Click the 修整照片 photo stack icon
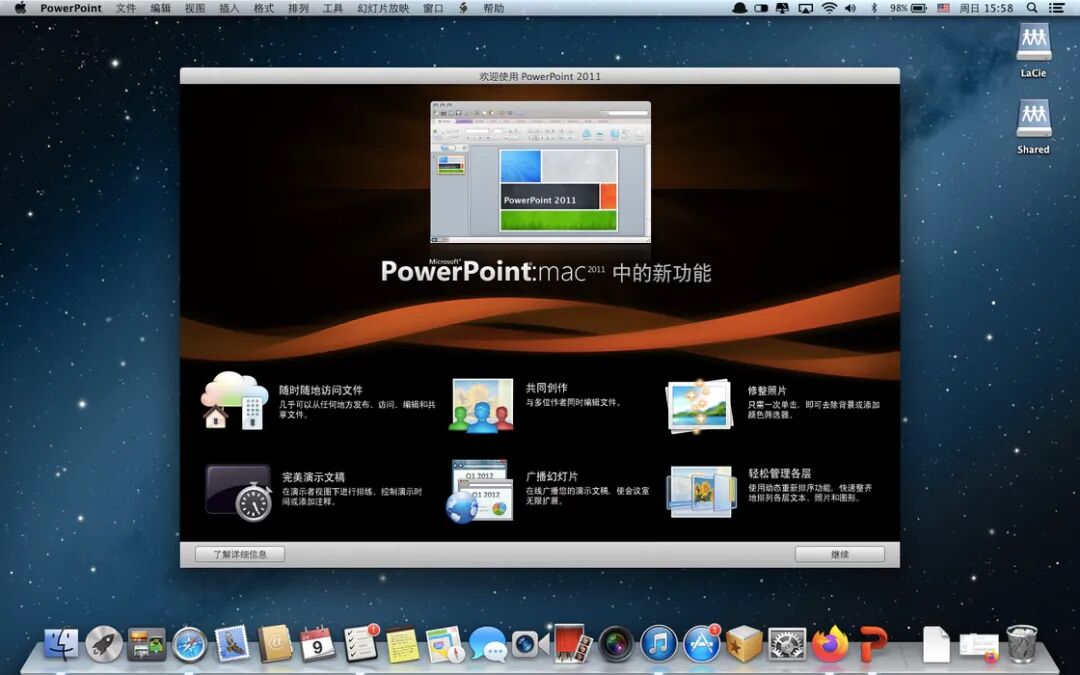1080x675 pixels. (699, 406)
